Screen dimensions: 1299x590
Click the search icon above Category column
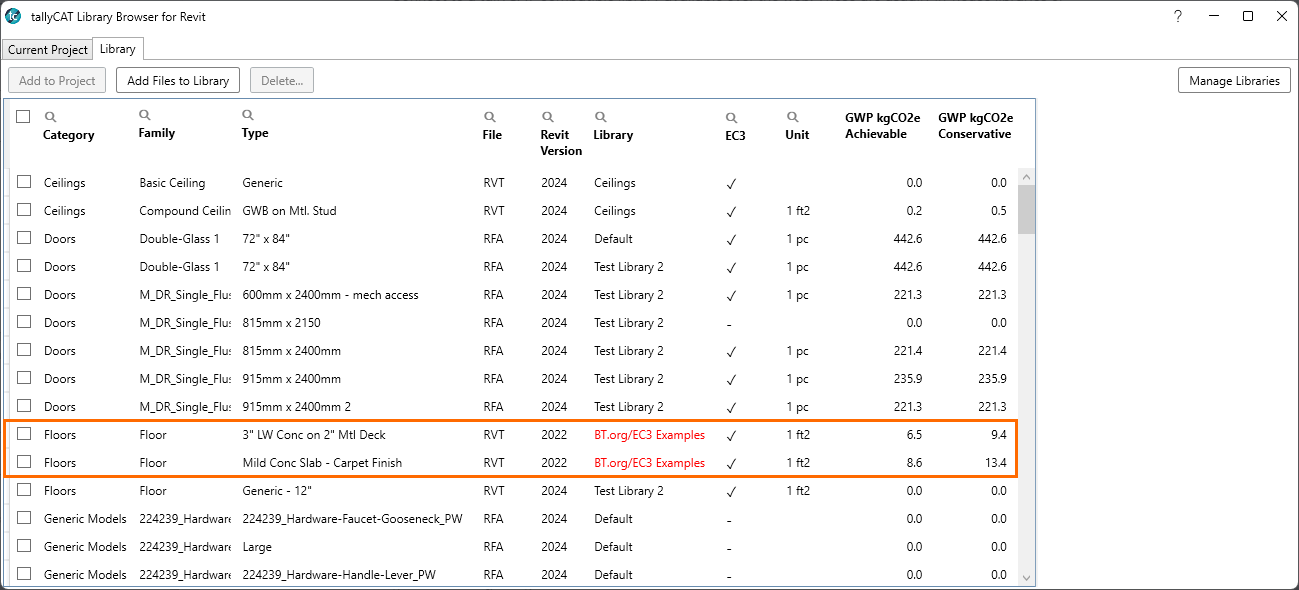(51, 117)
